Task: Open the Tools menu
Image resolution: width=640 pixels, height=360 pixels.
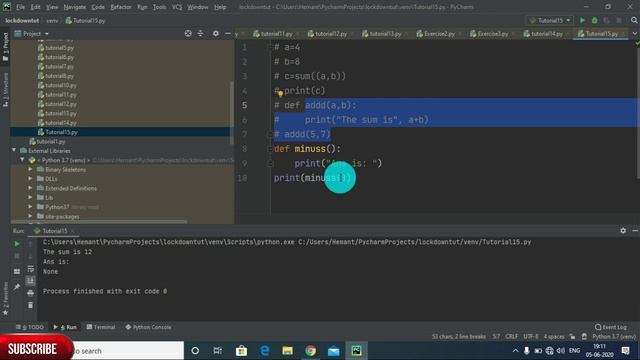Action: 159,7
